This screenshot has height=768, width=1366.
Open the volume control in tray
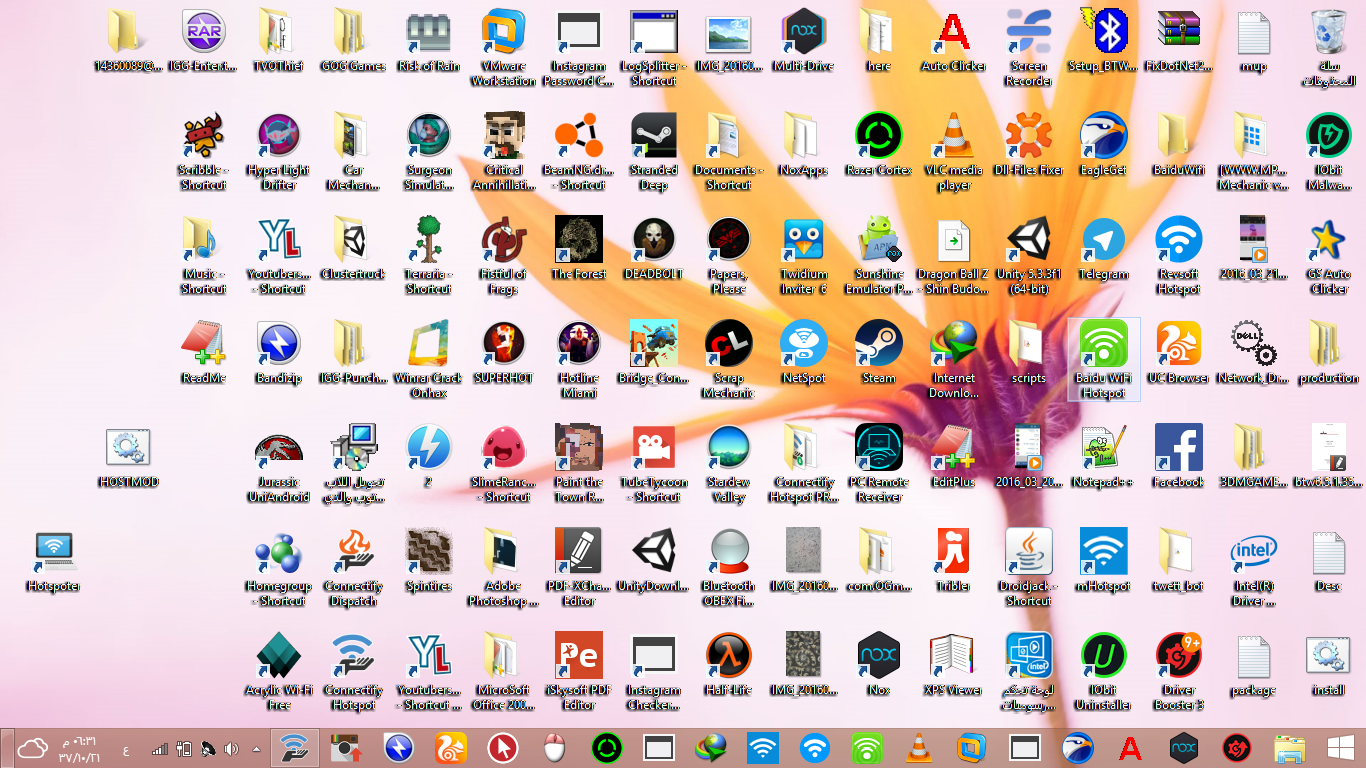(x=232, y=749)
